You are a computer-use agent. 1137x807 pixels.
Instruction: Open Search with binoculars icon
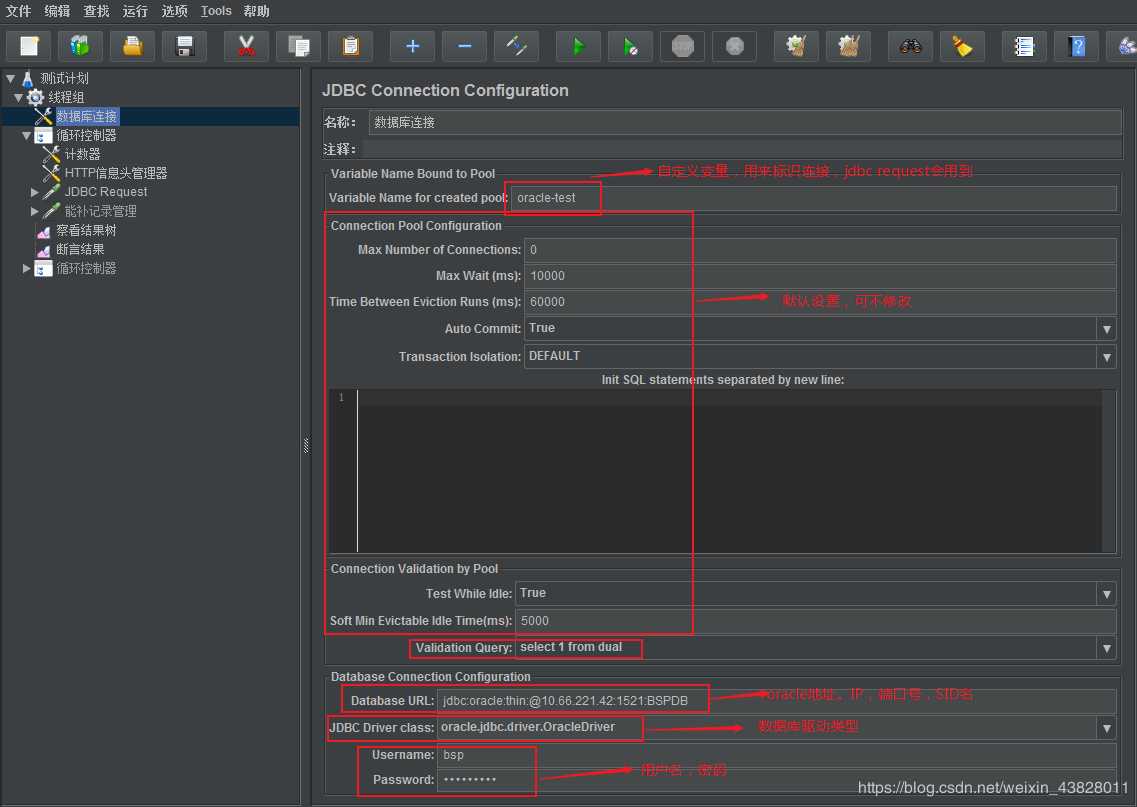click(911, 46)
